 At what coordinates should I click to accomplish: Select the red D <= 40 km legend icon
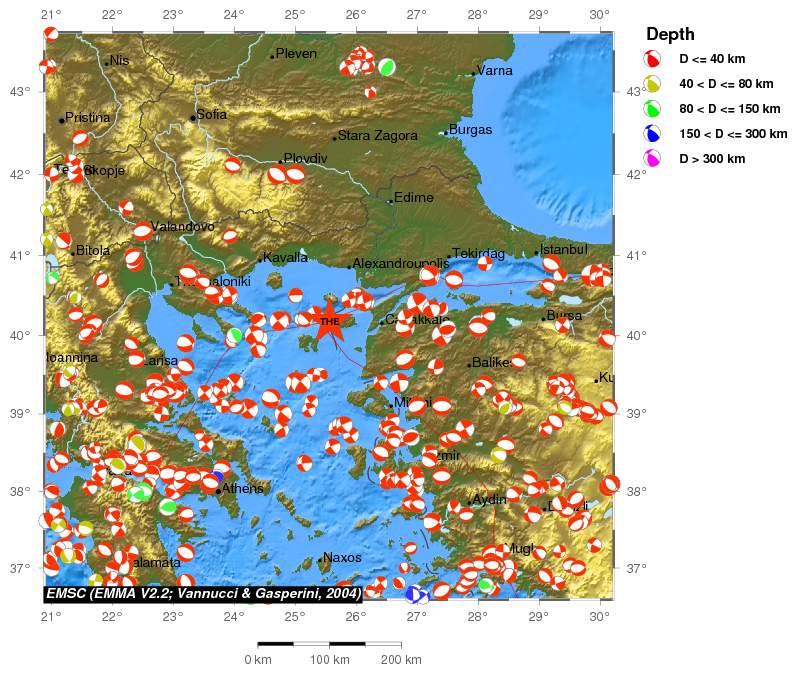click(653, 60)
